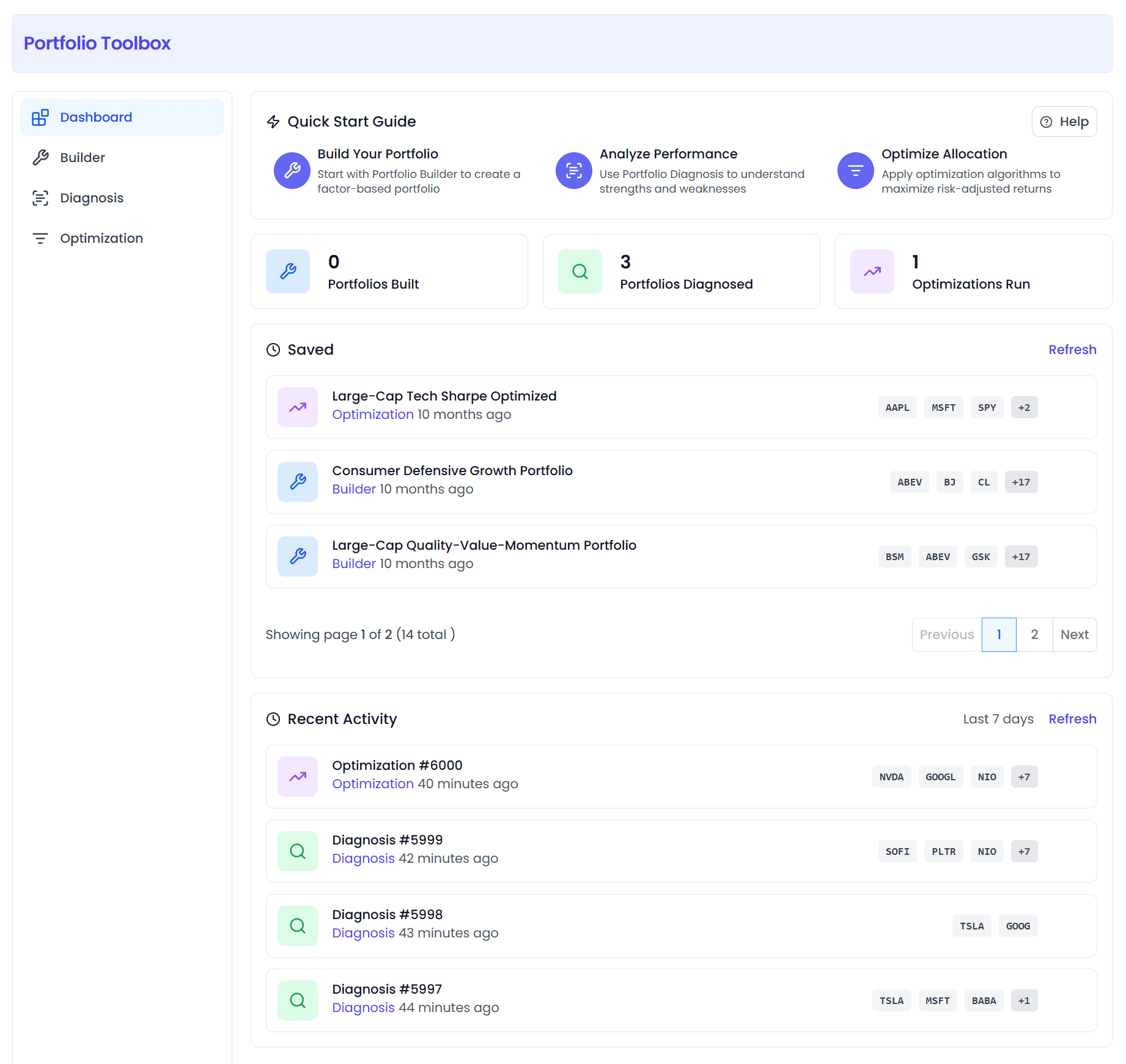Click the clock icon beside Recent Activity

click(x=273, y=719)
